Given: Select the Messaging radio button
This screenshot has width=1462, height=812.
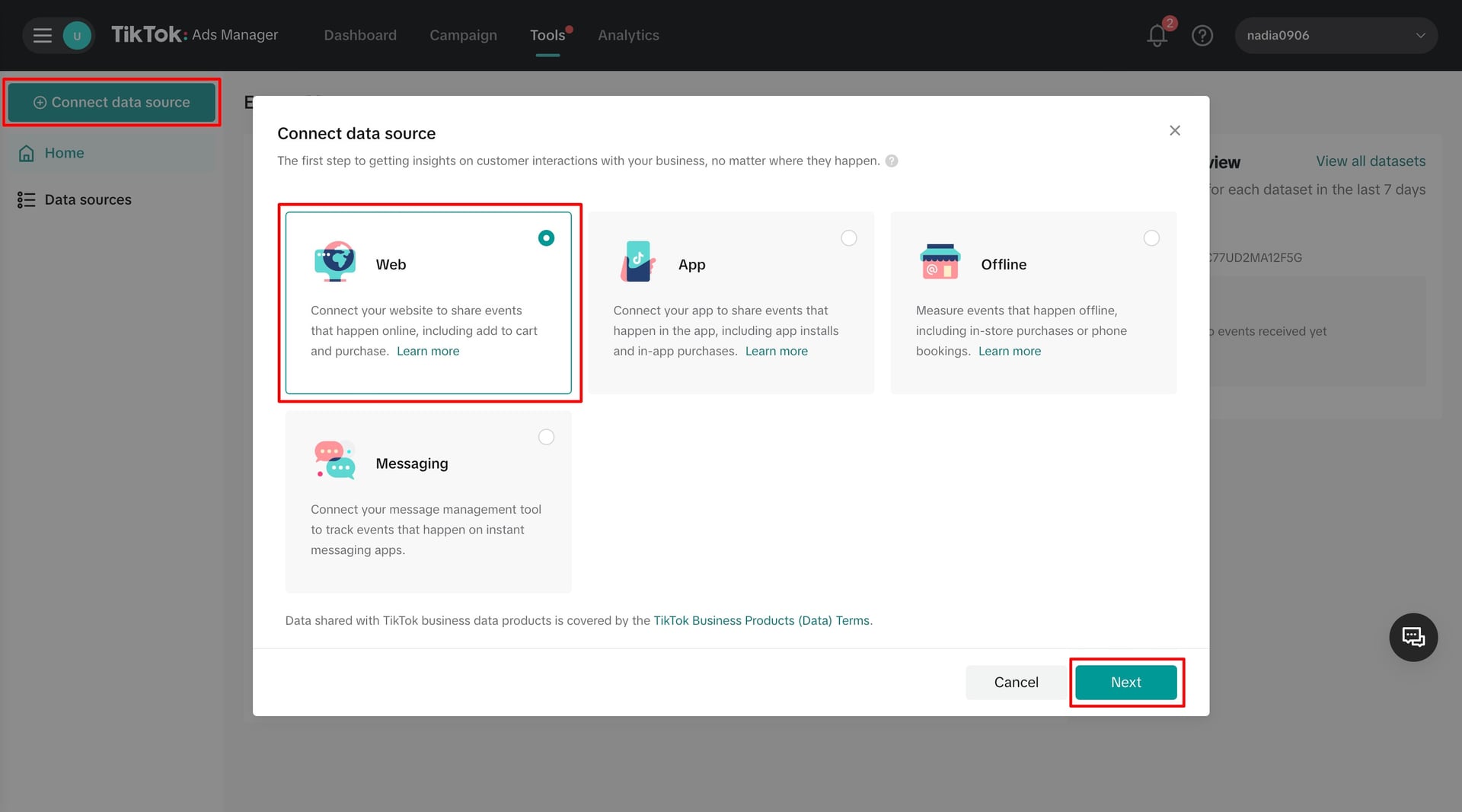Looking at the screenshot, I should (x=546, y=437).
